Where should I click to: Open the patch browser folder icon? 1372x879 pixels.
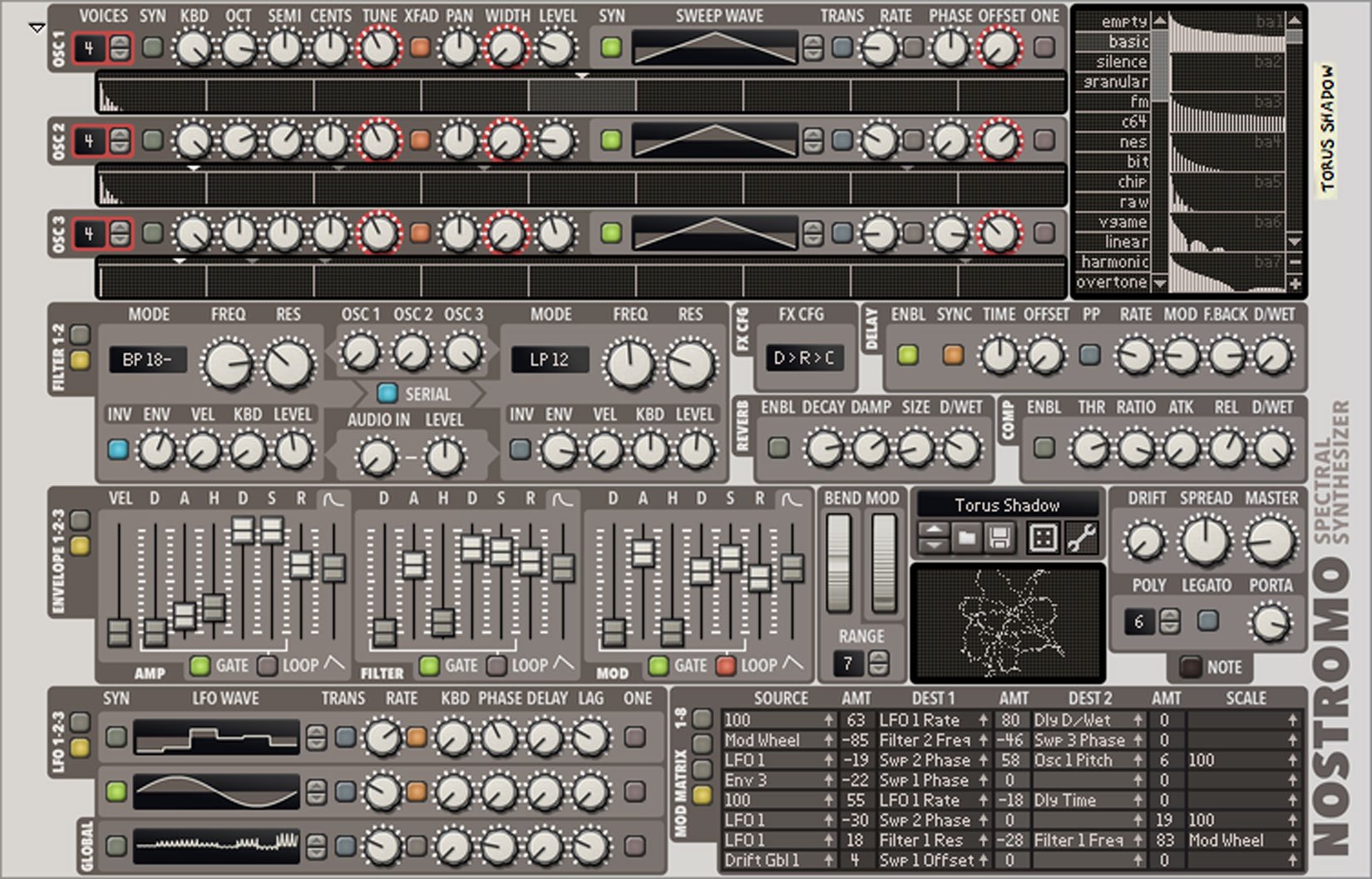pyautogui.click(x=966, y=539)
